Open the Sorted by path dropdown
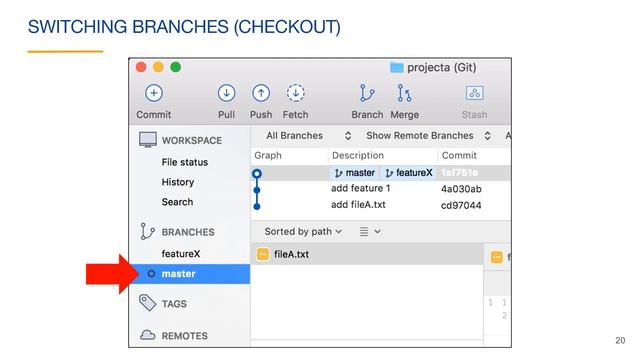This screenshot has height=360, width=640. (x=303, y=231)
